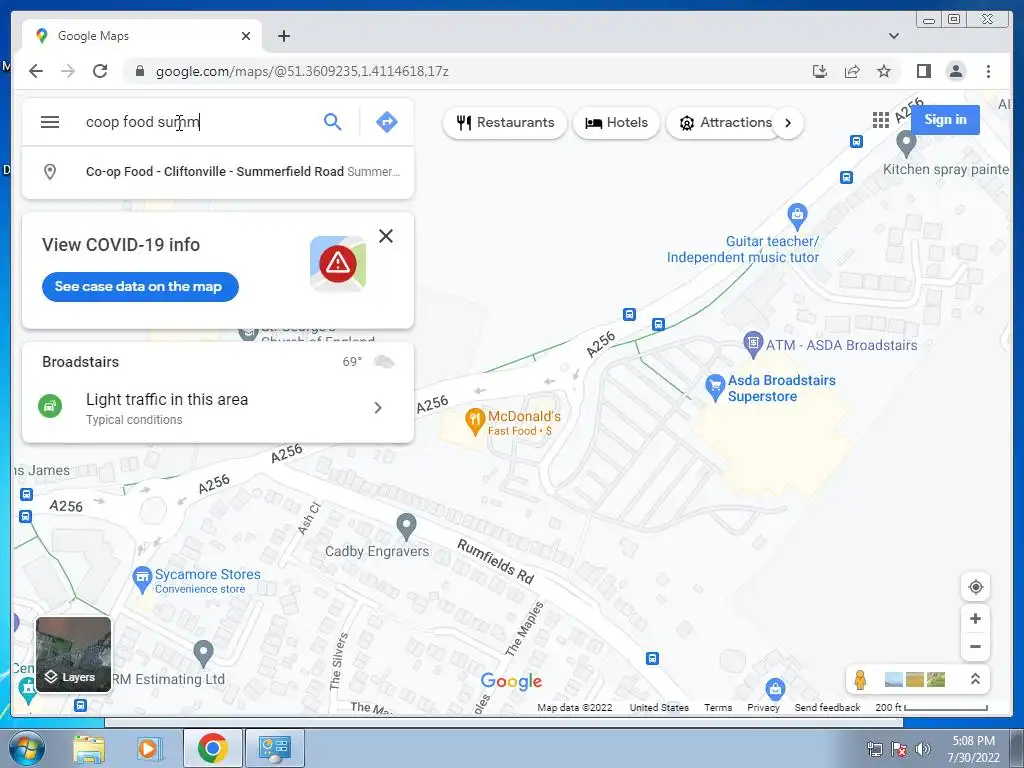Filter map by Attractions
Image resolution: width=1024 pixels, height=768 pixels.
[x=724, y=123]
